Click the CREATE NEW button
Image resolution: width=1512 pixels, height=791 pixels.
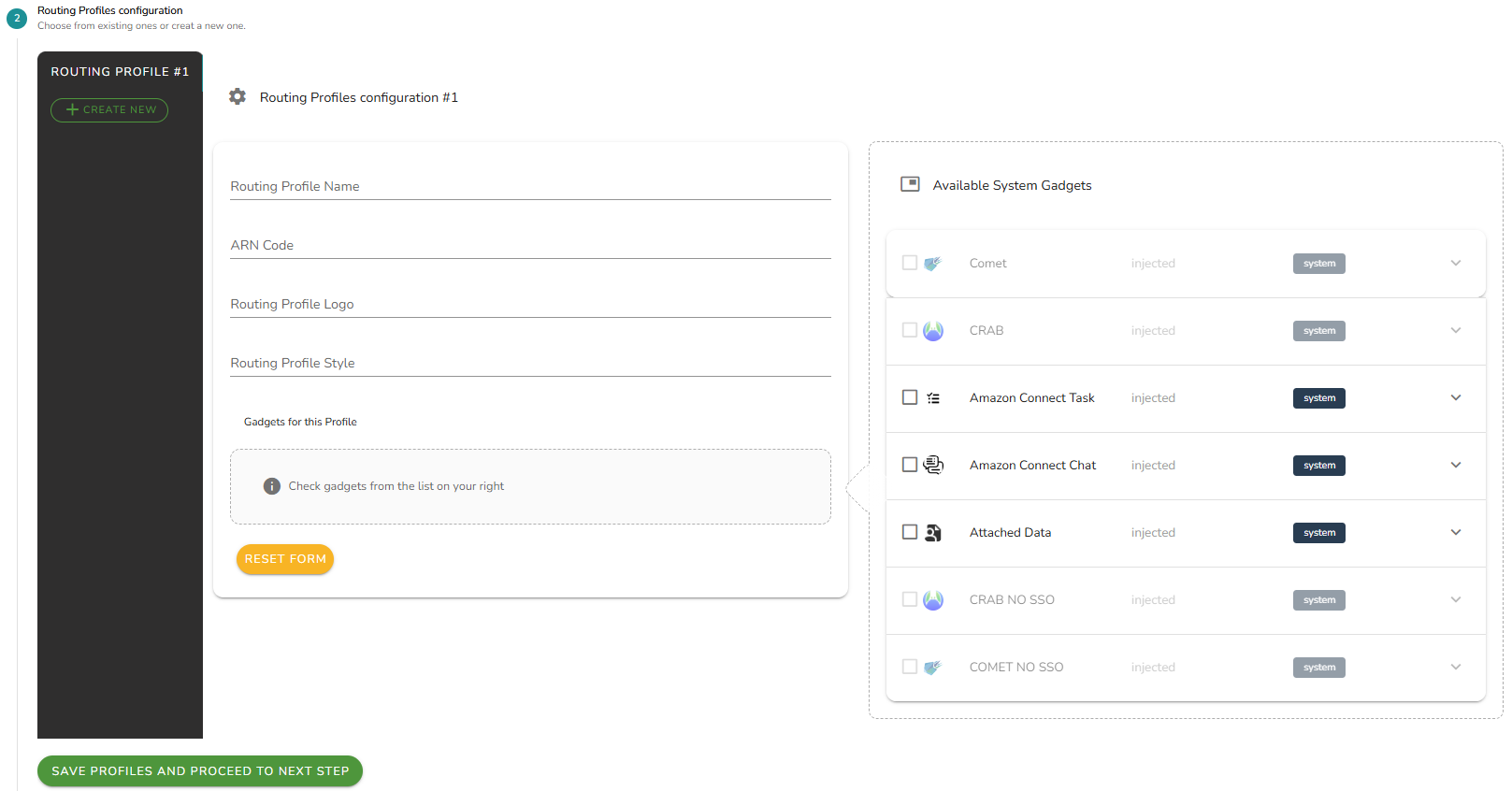click(x=109, y=110)
